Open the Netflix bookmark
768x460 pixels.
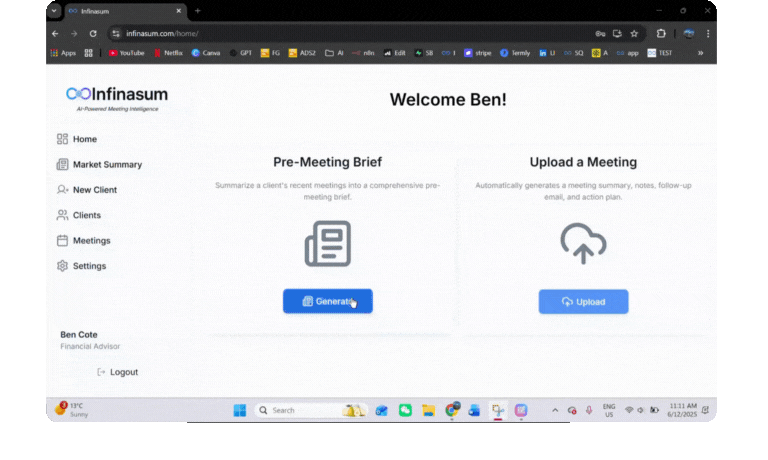tap(168, 53)
